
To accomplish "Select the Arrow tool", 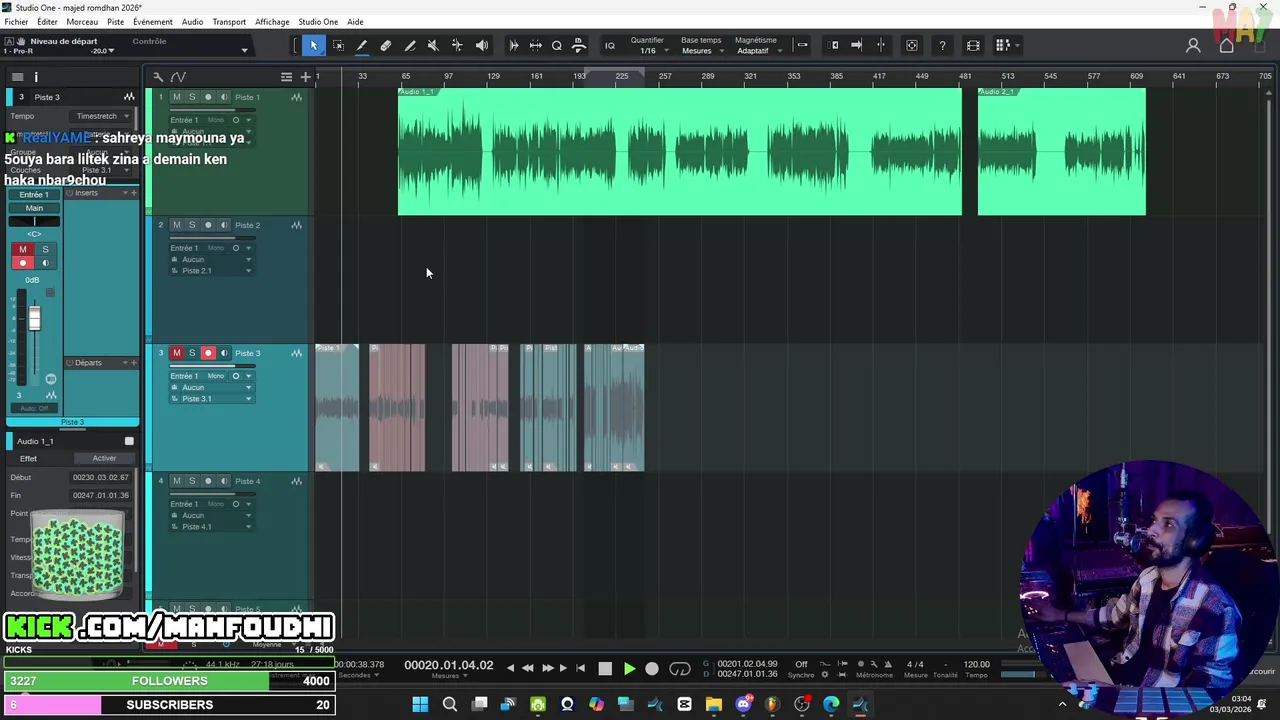I will [x=313, y=45].
